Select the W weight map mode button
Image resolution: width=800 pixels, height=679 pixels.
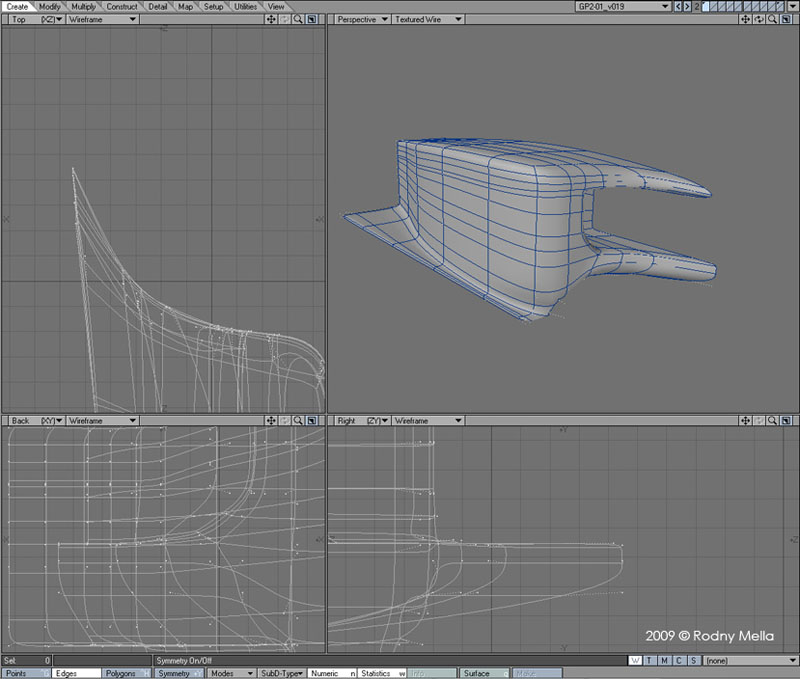[636, 661]
